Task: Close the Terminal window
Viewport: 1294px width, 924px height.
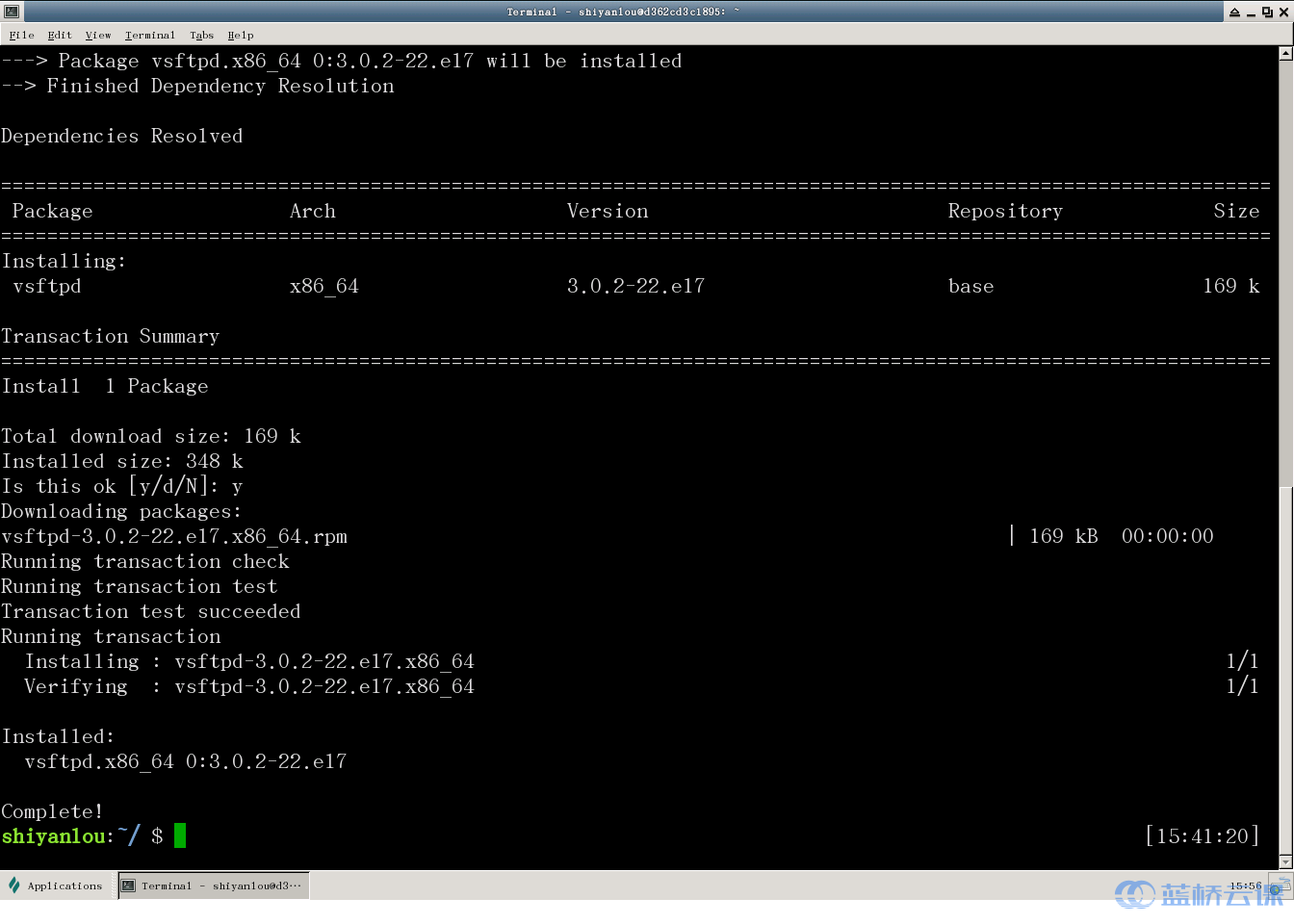Action: (x=1283, y=12)
